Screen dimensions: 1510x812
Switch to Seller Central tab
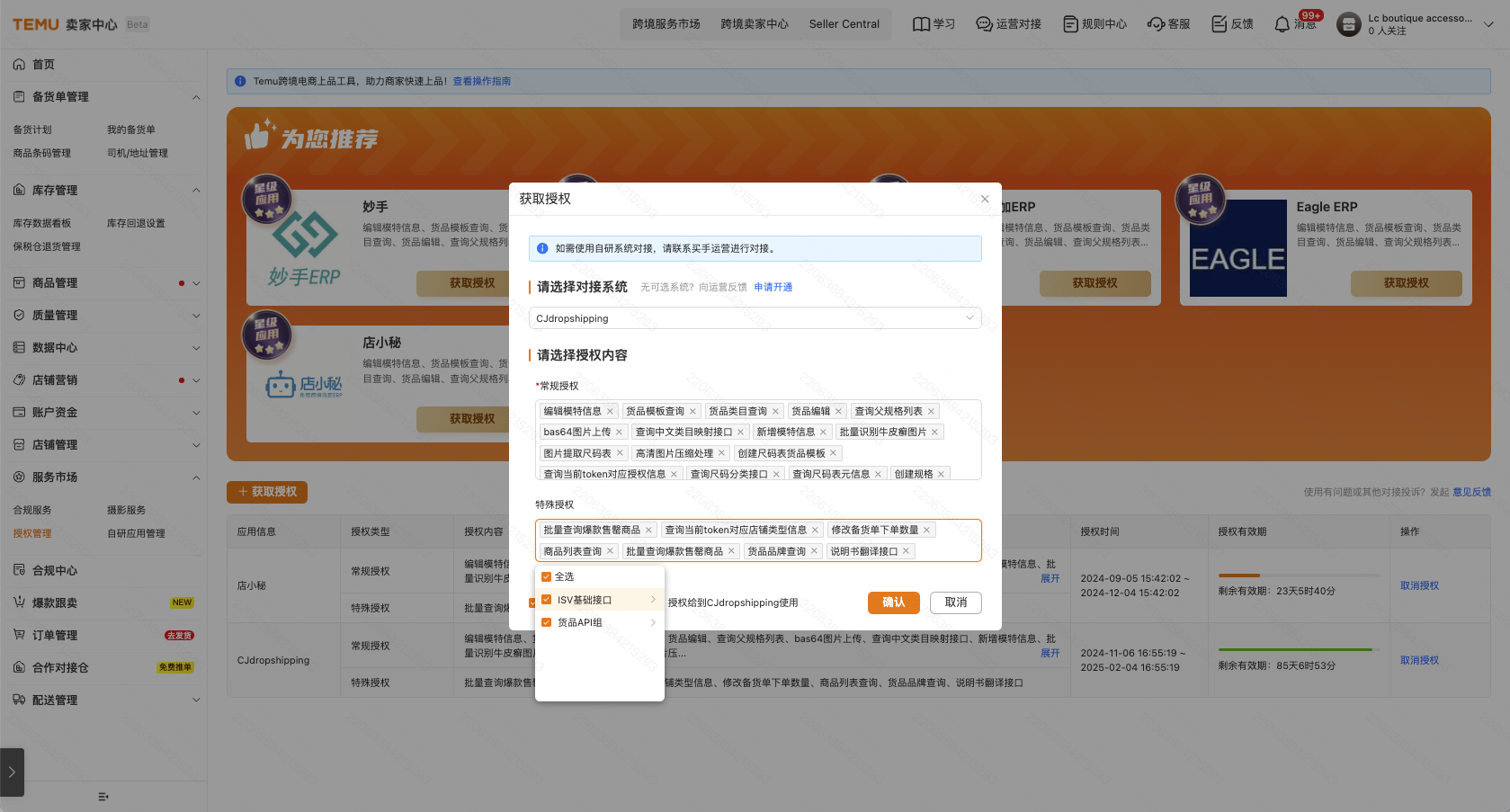[844, 24]
